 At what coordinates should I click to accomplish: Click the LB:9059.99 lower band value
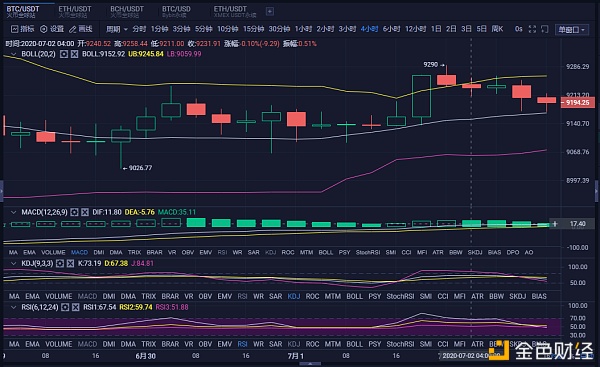click(x=184, y=54)
